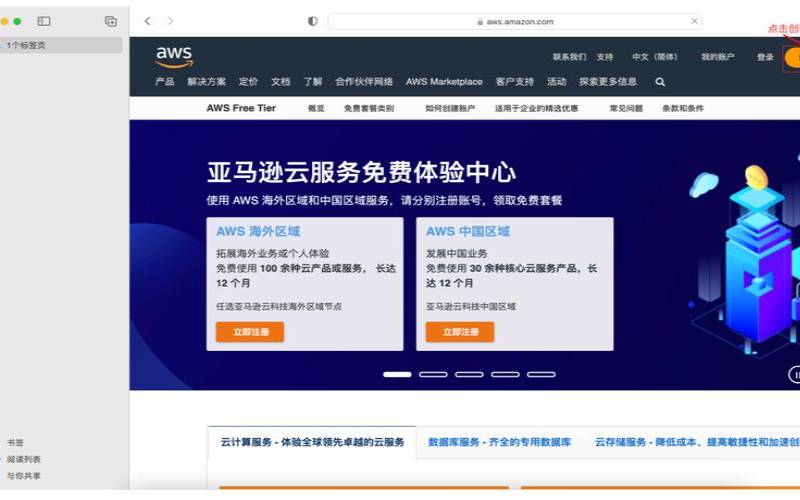This screenshot has height=500, width=800.
Task: Open the 活动 menu
Action: click(557, 82)
